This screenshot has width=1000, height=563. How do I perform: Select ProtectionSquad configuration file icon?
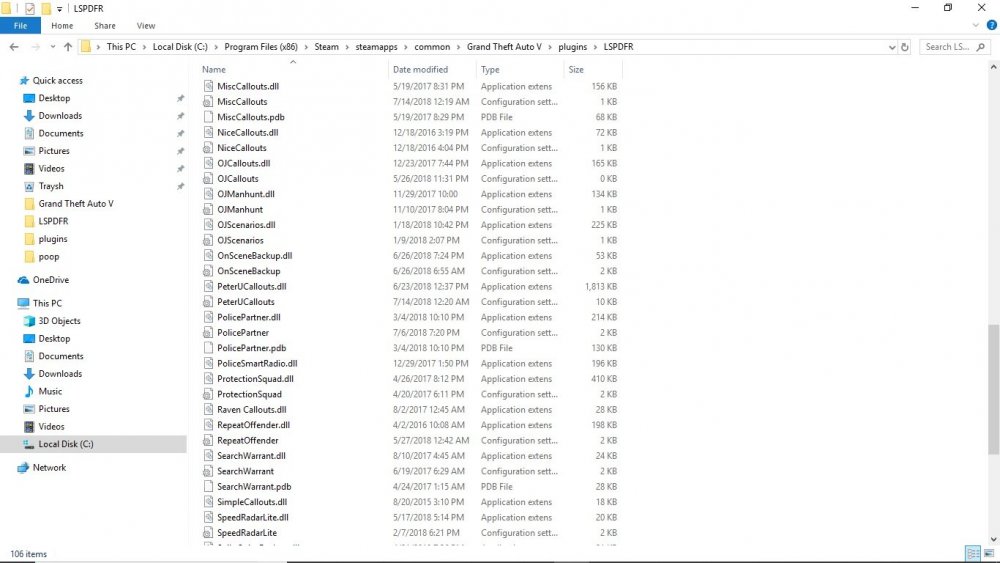208,394
